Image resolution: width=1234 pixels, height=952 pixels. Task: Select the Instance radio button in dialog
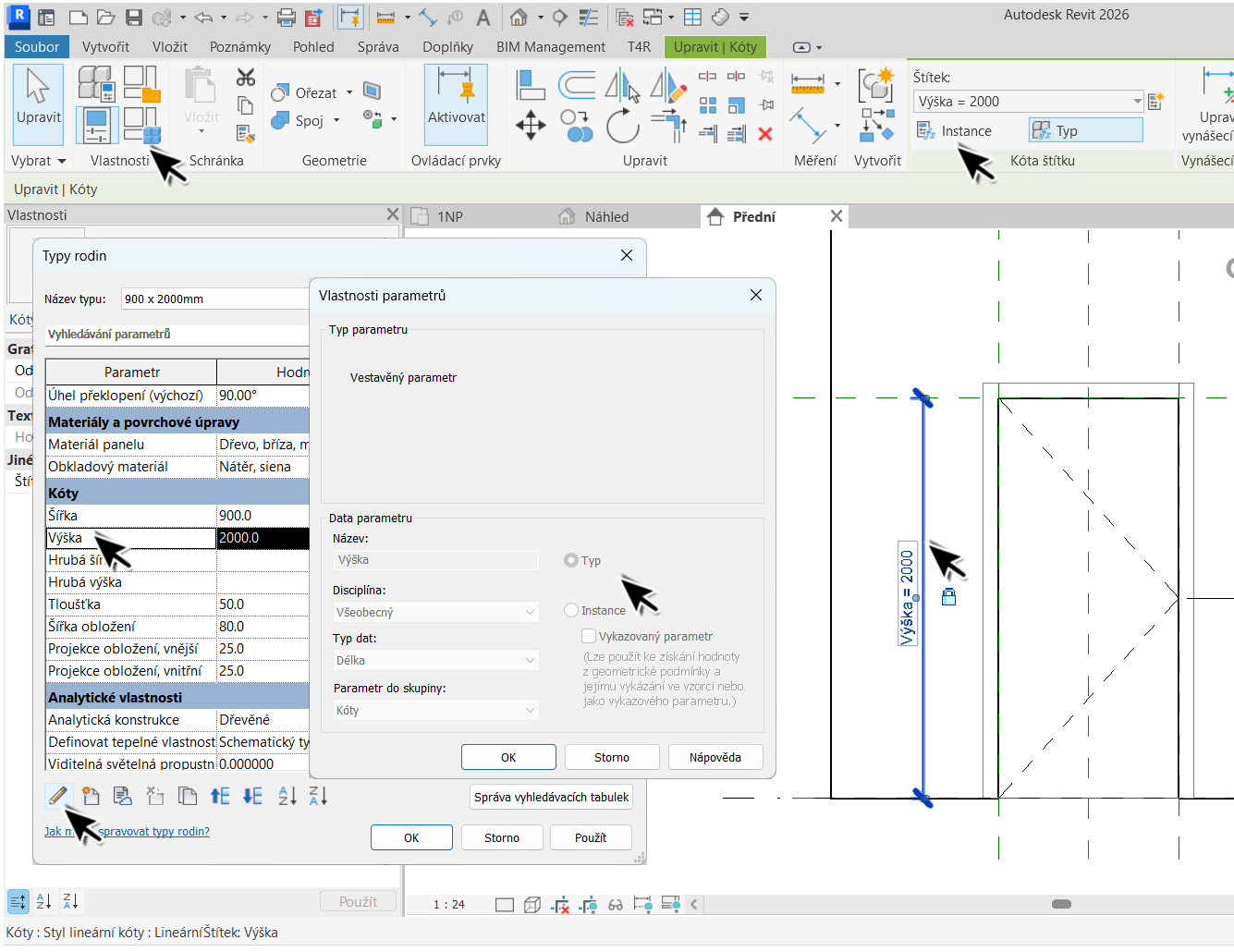click(571, 610)
